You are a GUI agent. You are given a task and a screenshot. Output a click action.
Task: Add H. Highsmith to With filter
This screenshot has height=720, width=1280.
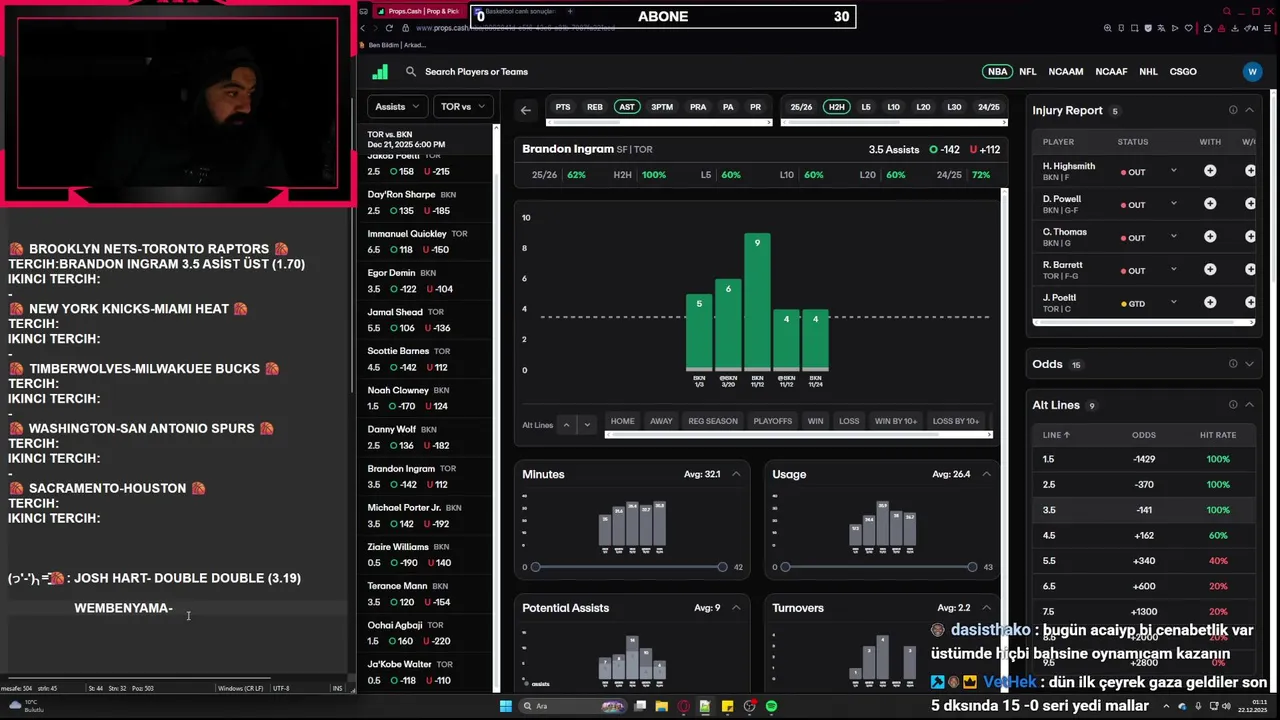coord(1210,171)
